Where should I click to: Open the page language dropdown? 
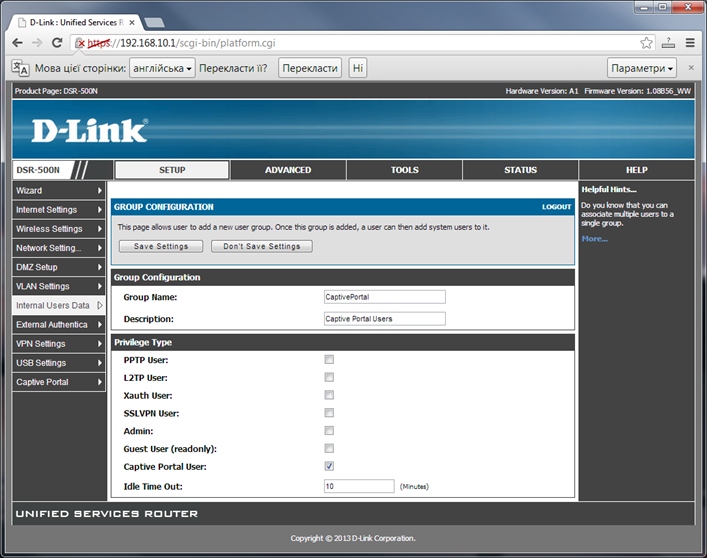click(x=161, y=68)
